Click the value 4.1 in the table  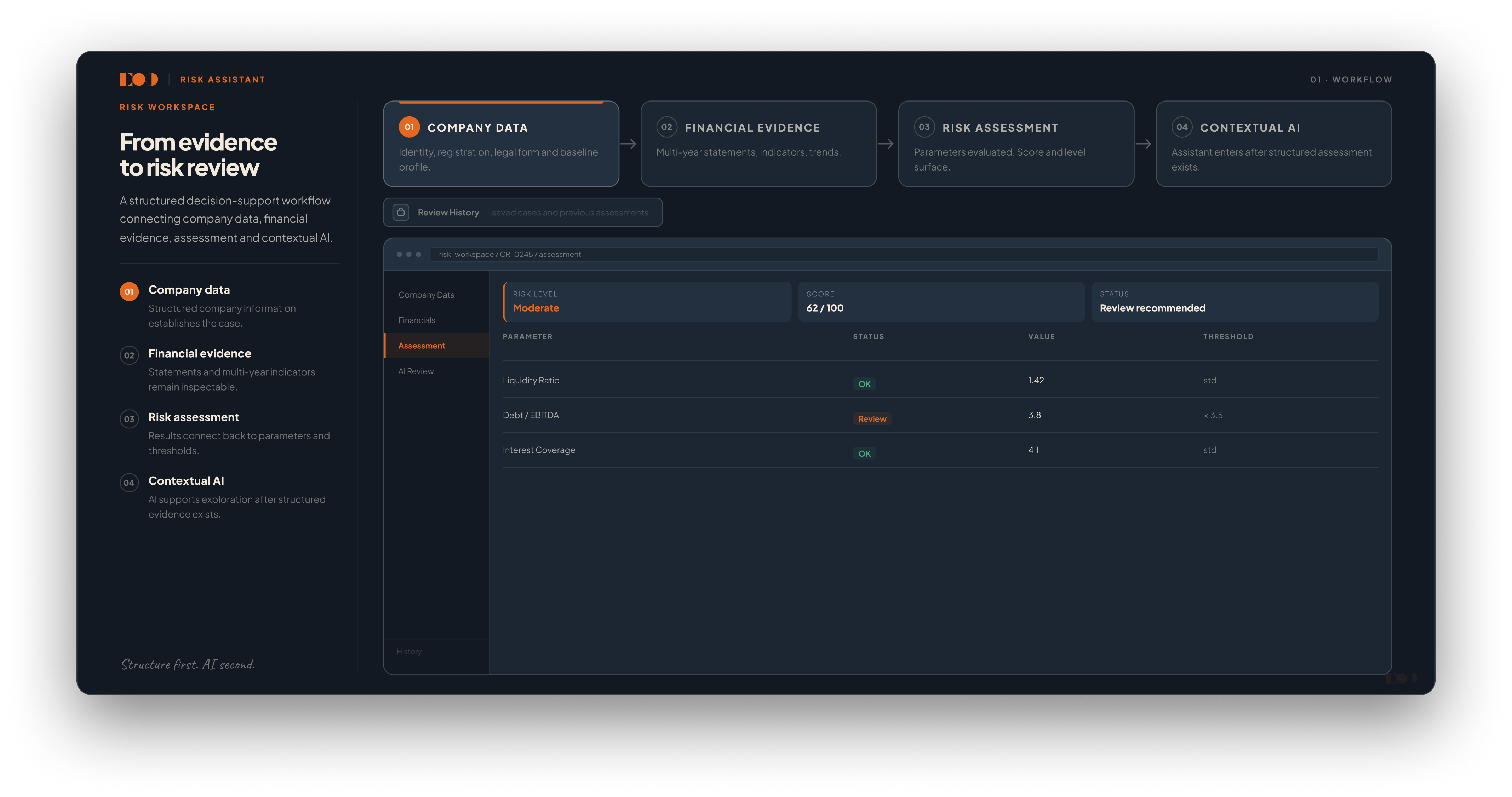click(x=1033, y=450)
